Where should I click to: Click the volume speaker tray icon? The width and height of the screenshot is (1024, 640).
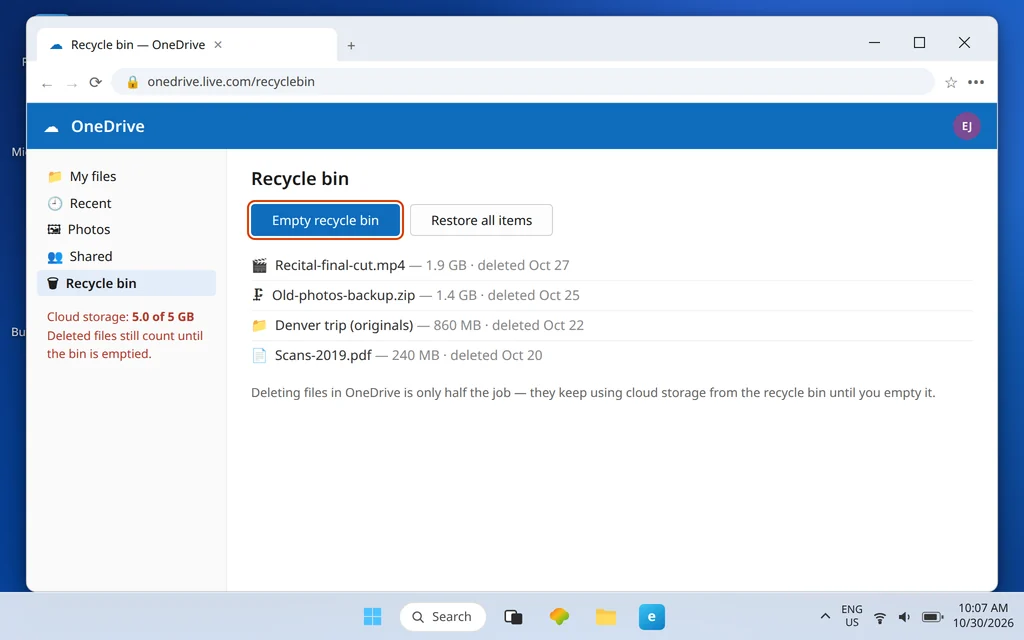pos(904,617)
